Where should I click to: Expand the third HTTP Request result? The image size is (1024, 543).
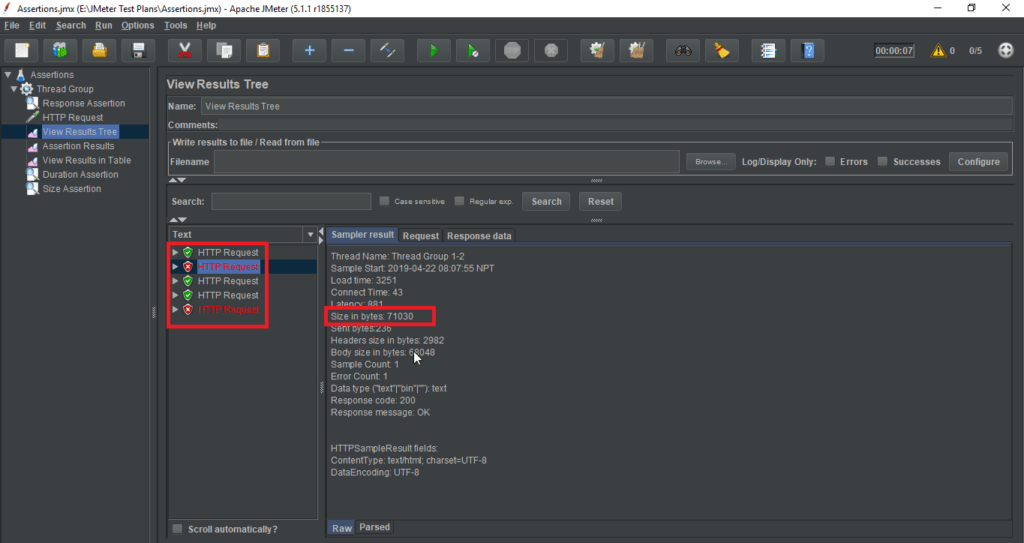(175, 281)
